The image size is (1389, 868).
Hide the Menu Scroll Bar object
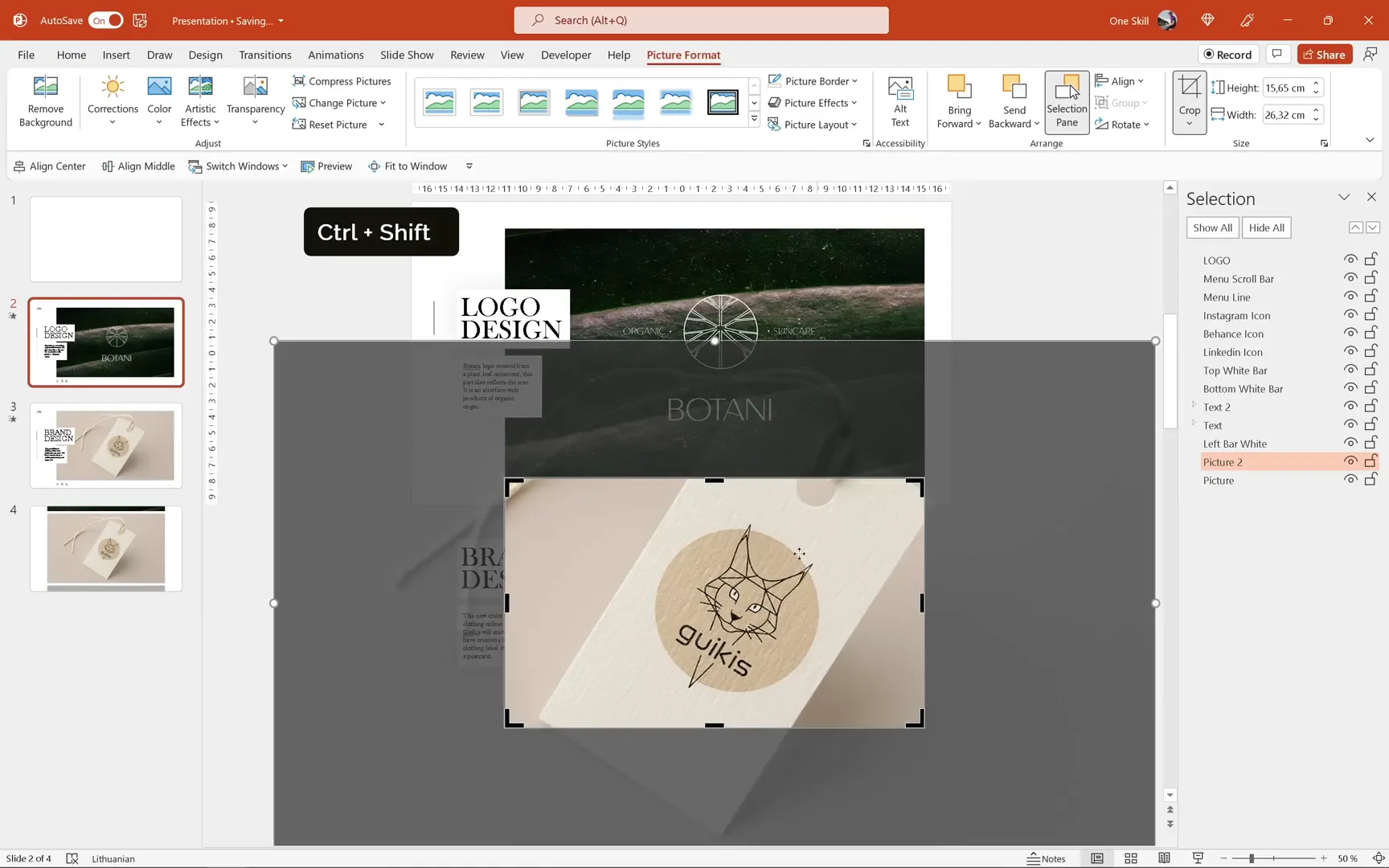pos(1350,278)
